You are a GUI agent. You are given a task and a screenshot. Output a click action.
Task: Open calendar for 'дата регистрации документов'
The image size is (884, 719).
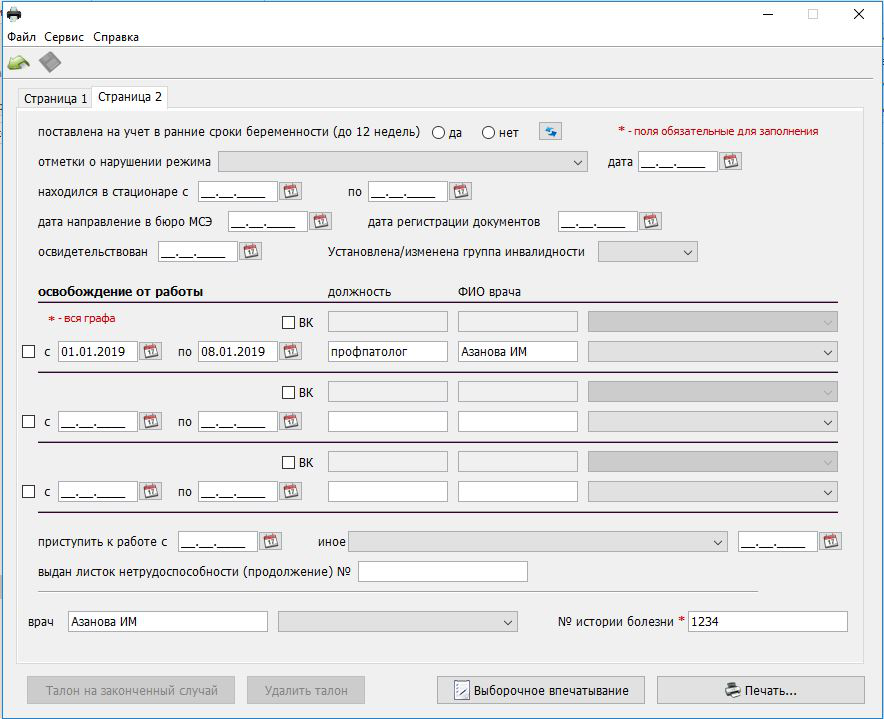(x=650, y=221)
